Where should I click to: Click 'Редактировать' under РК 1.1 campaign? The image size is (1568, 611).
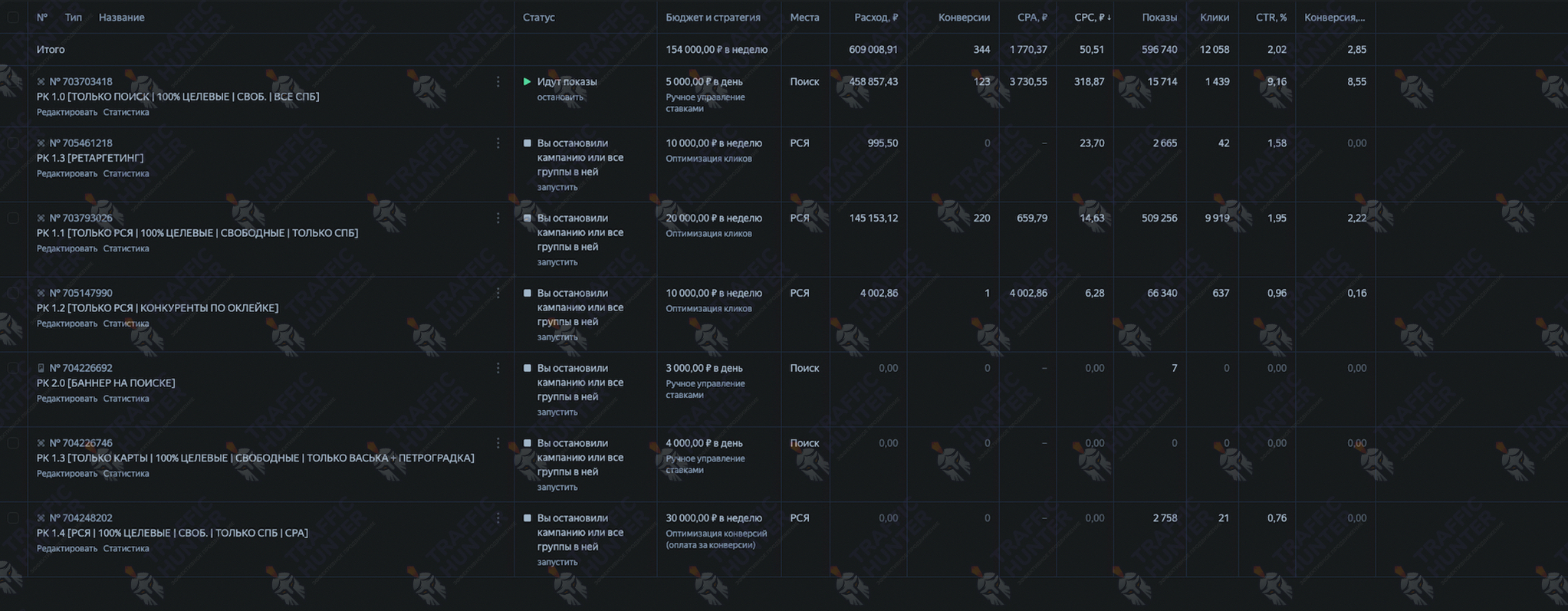pyautogui.click(x=67, y=248)
